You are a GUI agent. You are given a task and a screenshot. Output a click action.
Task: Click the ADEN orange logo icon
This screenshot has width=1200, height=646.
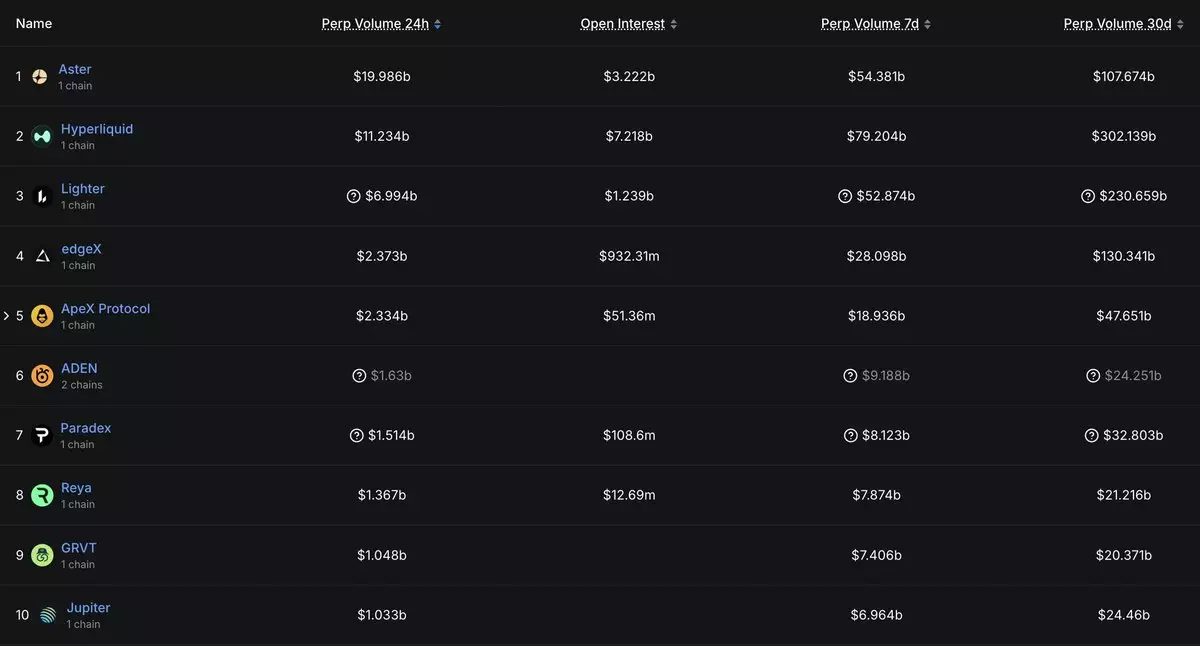42,376
